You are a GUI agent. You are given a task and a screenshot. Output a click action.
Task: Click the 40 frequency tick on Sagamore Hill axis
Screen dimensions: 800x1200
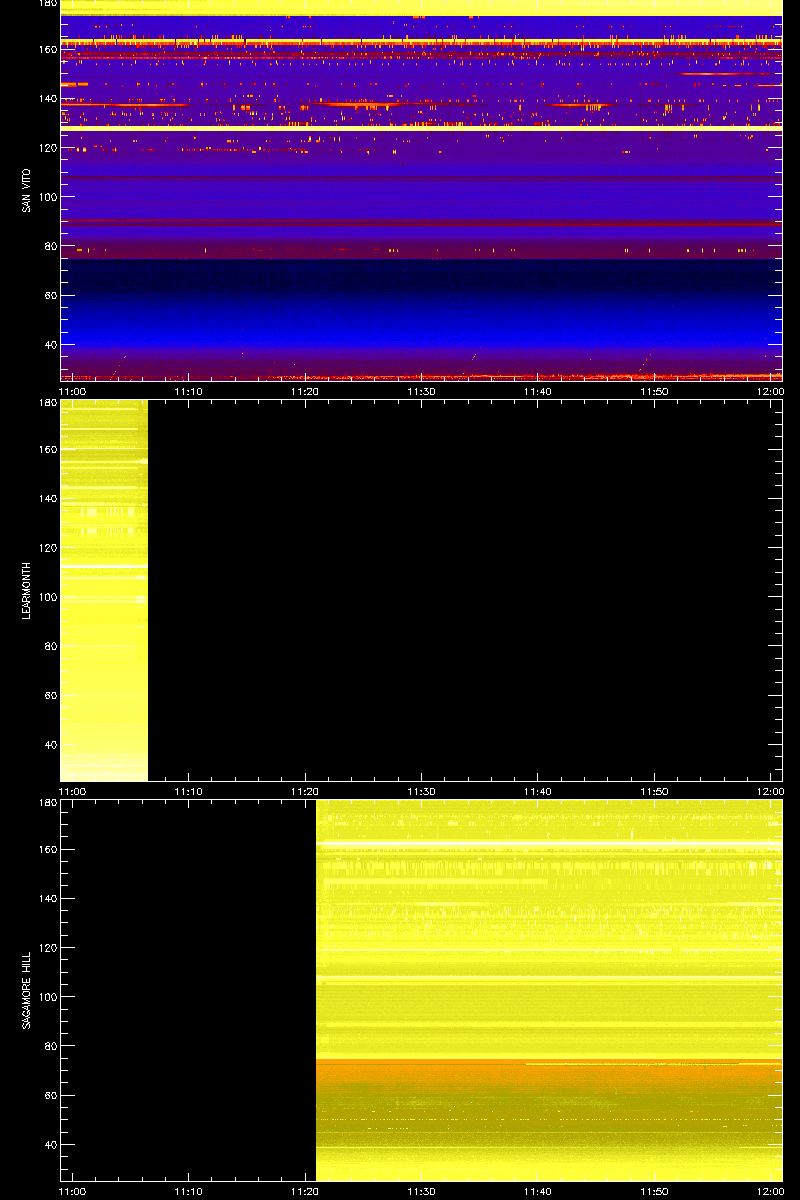click(x=50, y=1144)
